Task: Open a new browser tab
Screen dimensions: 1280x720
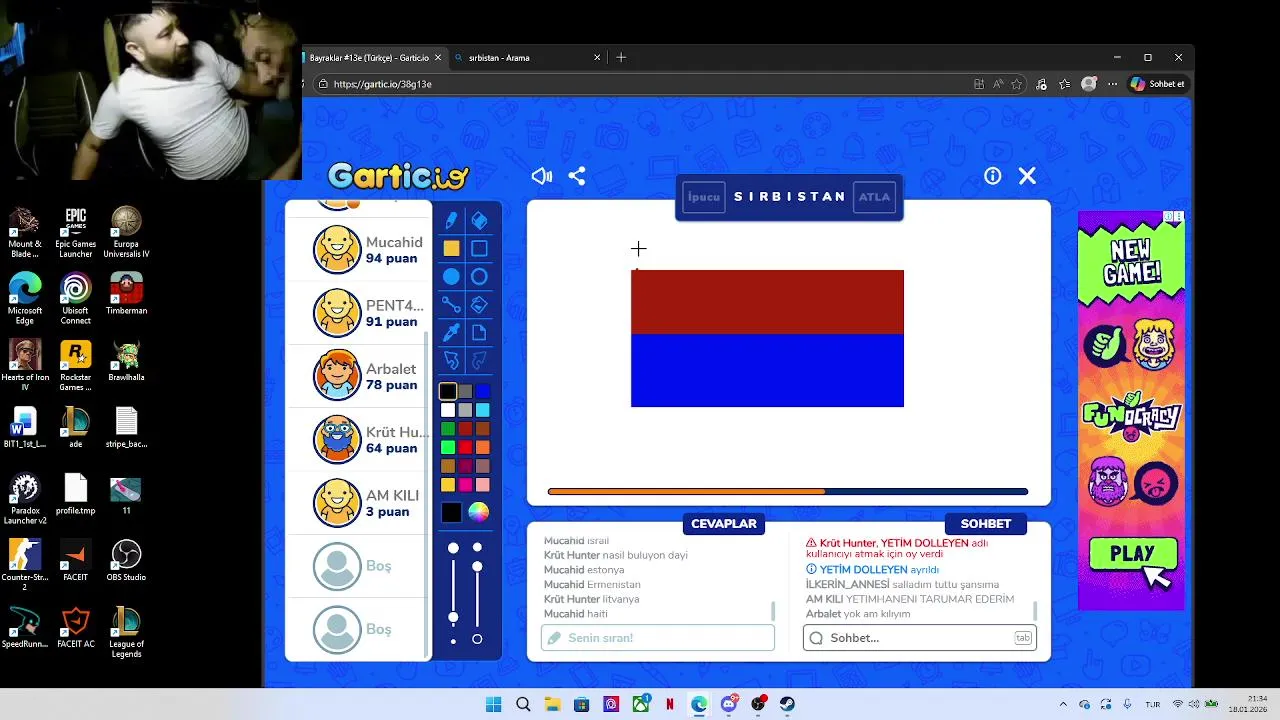Action: (621, 58)
